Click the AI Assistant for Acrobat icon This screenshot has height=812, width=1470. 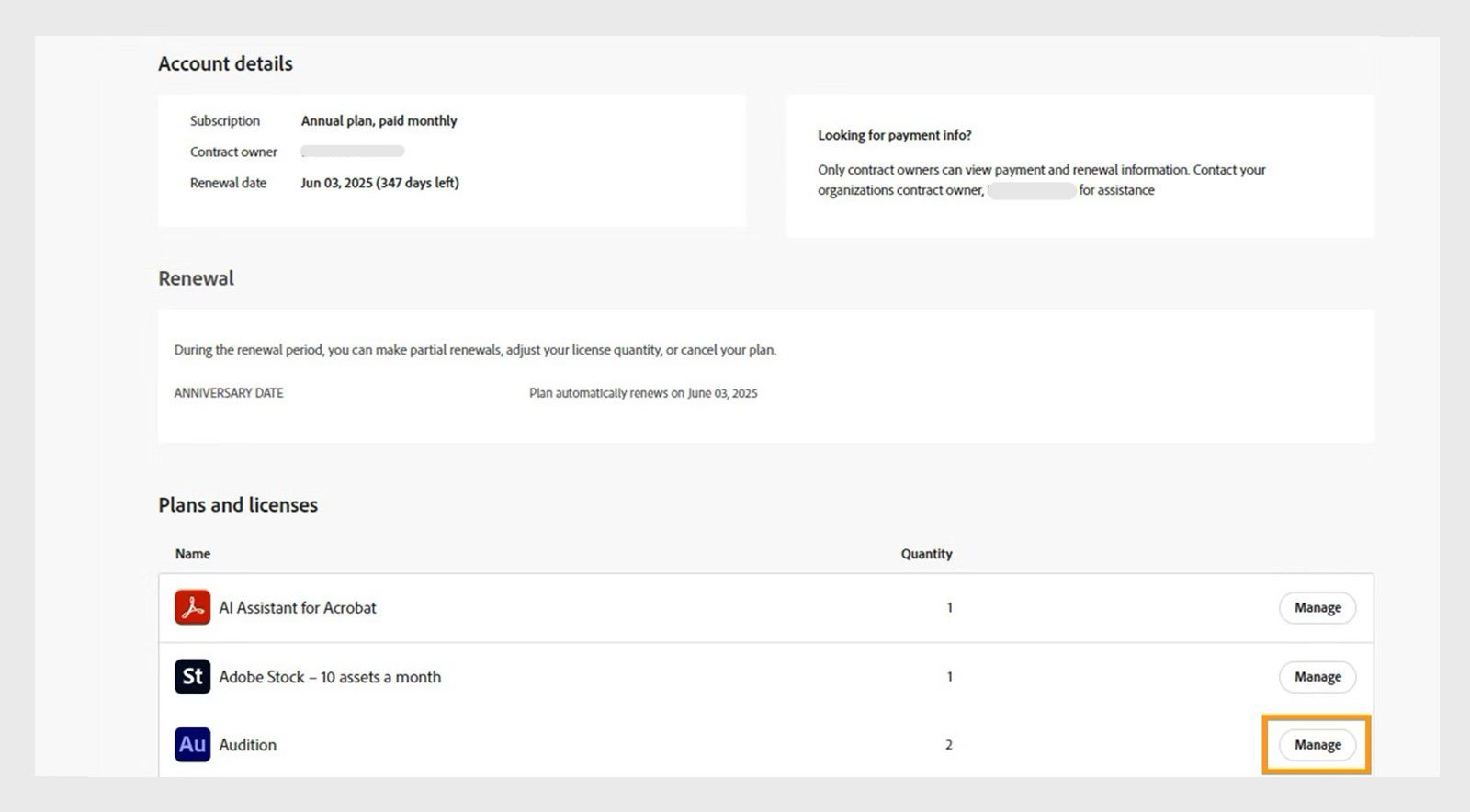tap(192, 607)
